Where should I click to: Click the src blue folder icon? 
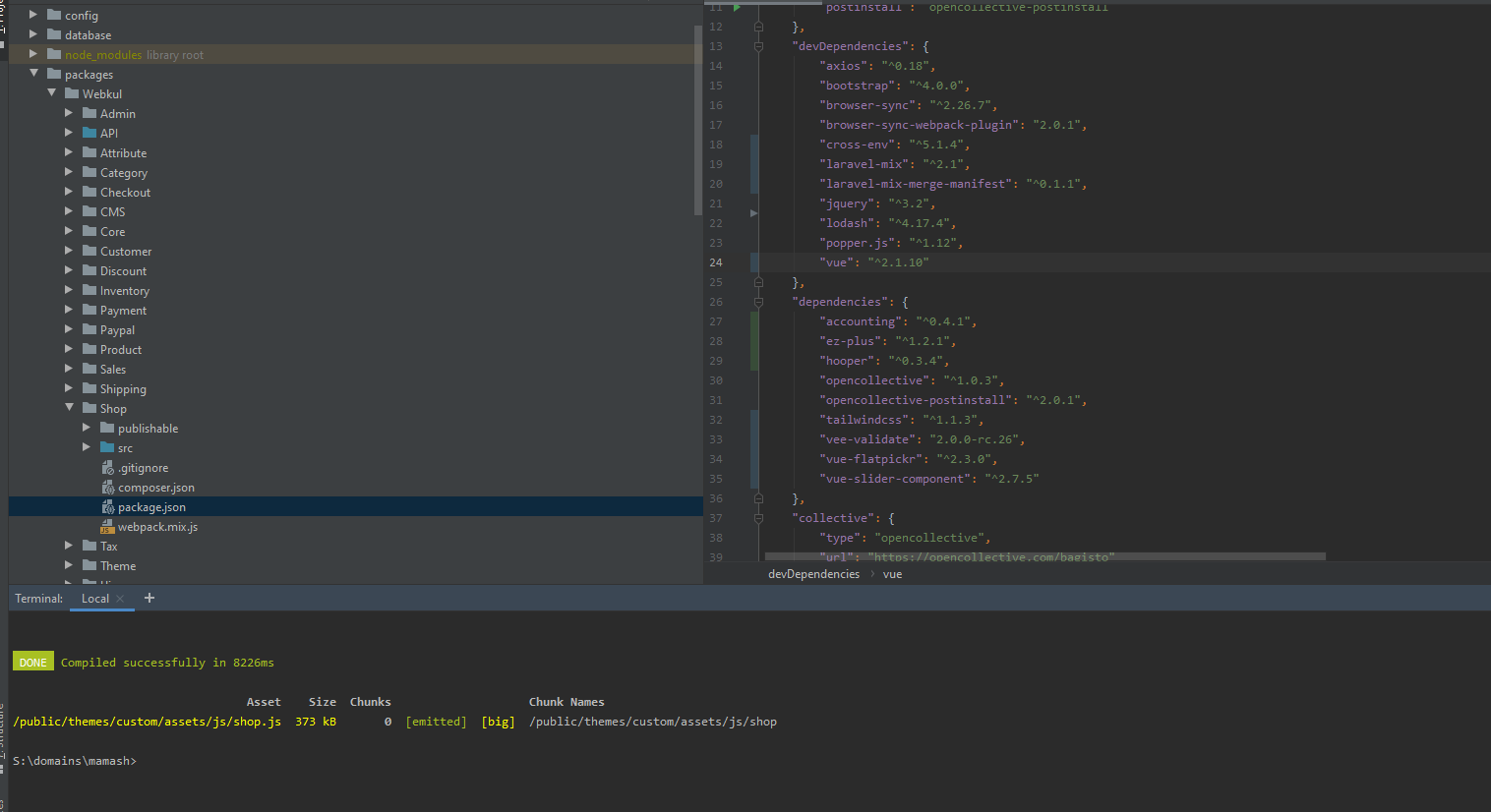coord(107,447)
